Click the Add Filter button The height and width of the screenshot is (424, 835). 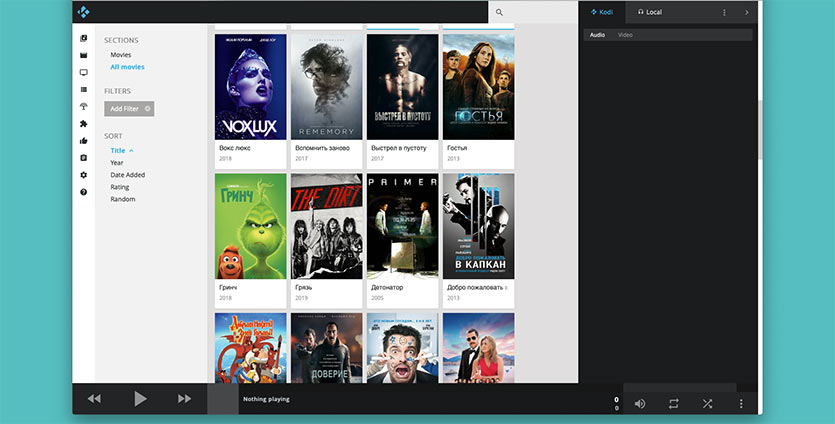pyautogui.click(x=129, y=109)
